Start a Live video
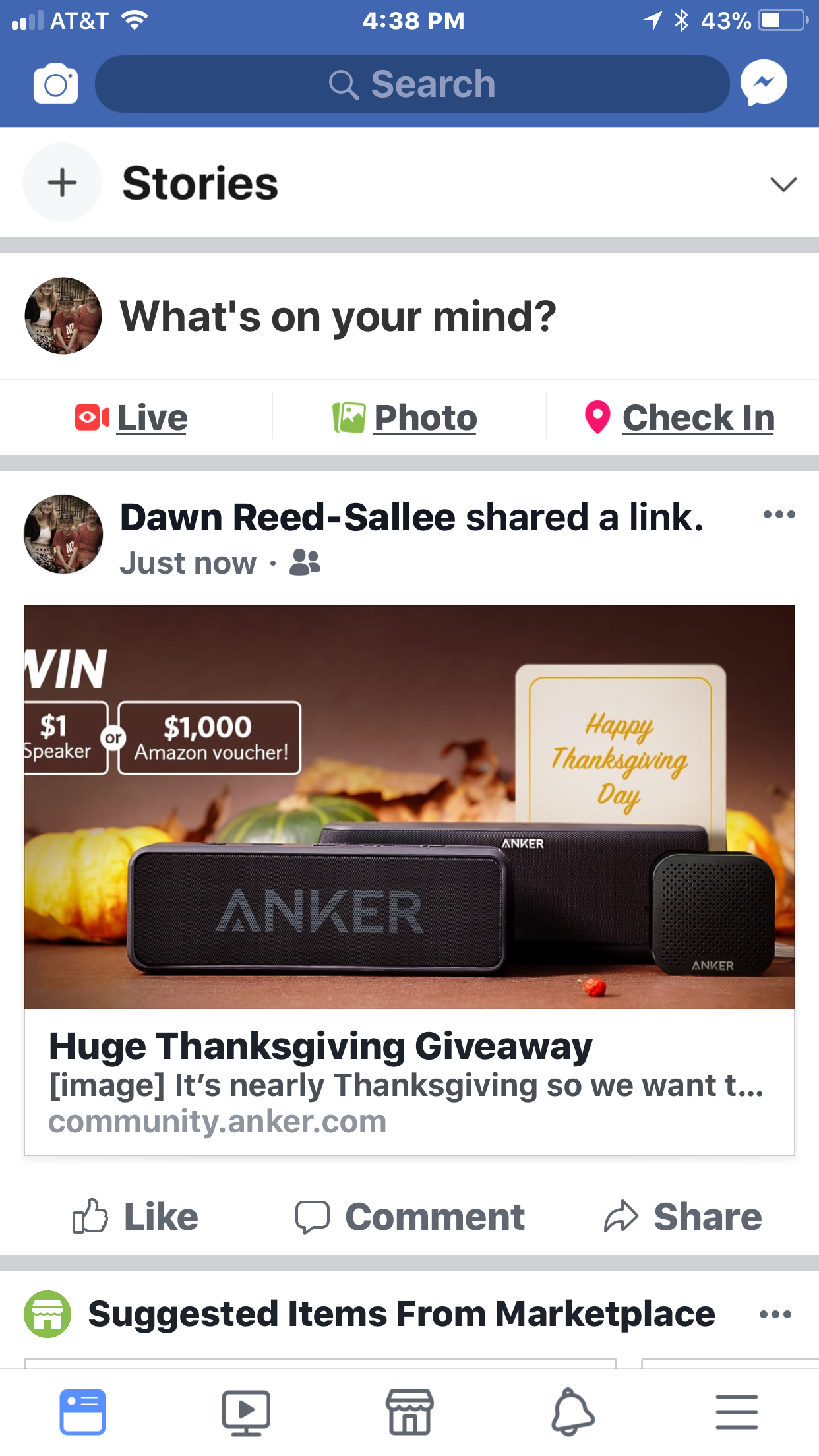 (x=131, y=417)
